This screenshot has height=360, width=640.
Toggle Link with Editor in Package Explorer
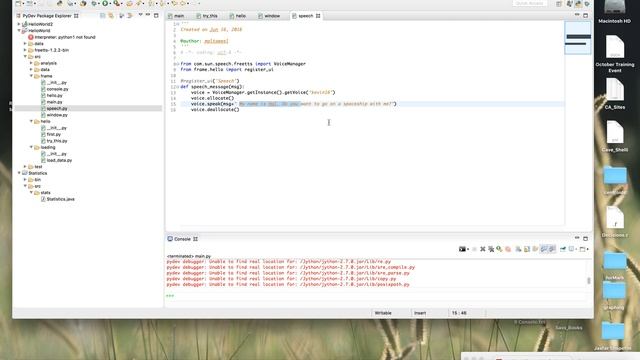point(111,16)
